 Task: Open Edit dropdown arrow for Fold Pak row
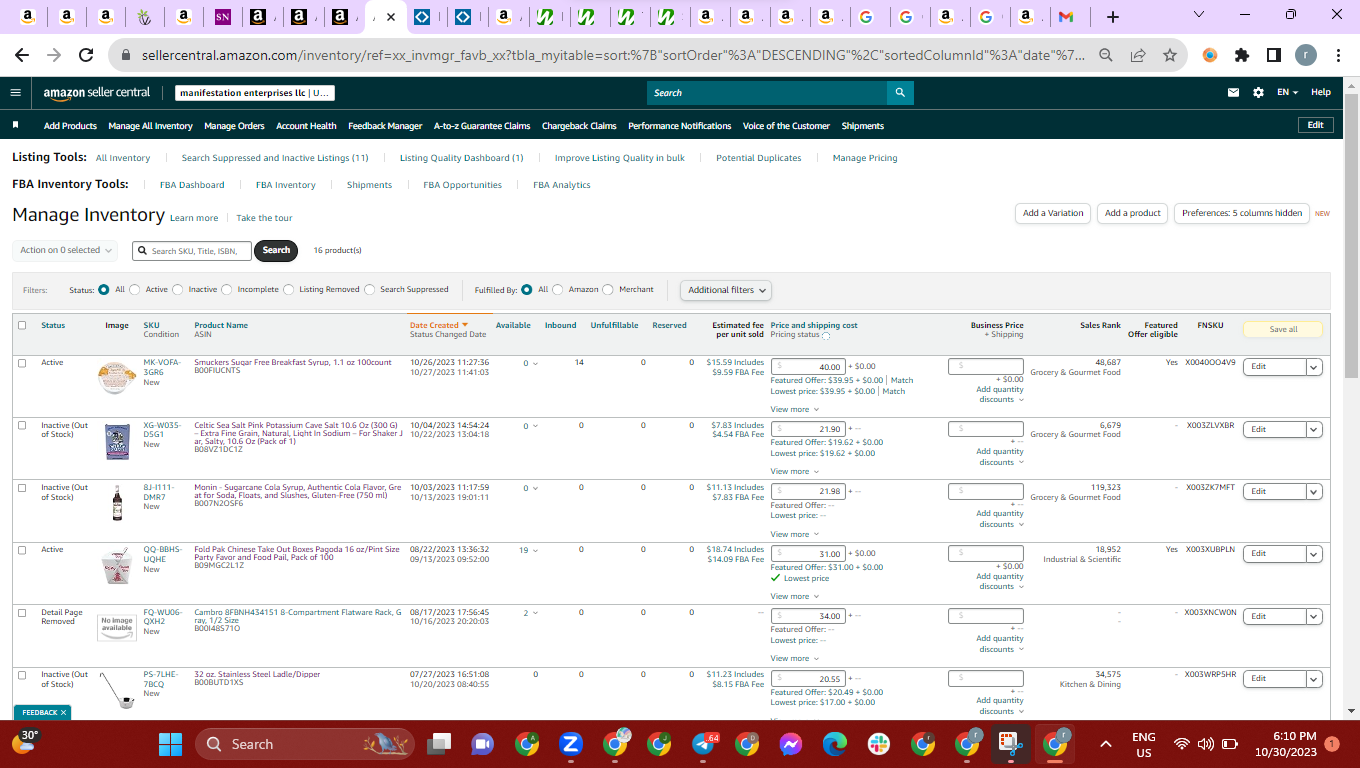tap(1314, 554)
